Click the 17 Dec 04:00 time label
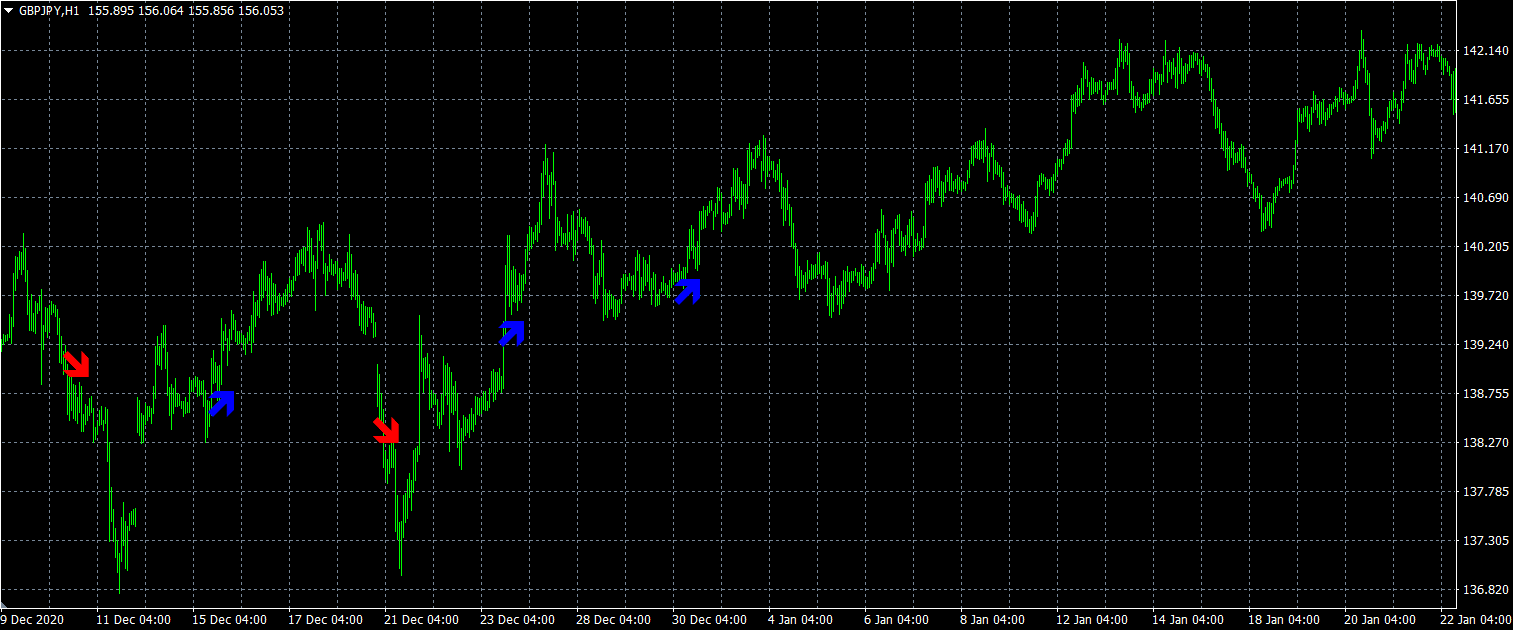This screenshot has height=630, width=1513. [325, 620]
